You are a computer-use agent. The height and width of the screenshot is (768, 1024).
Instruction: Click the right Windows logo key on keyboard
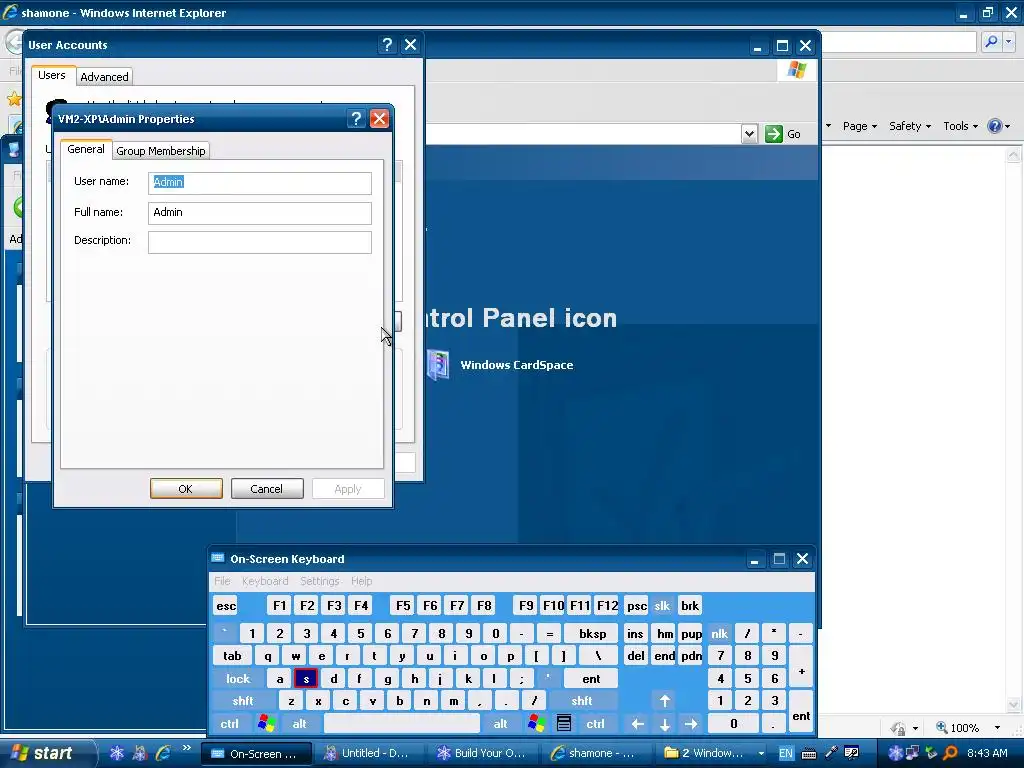pyautogui.click(x=536, y=724)
